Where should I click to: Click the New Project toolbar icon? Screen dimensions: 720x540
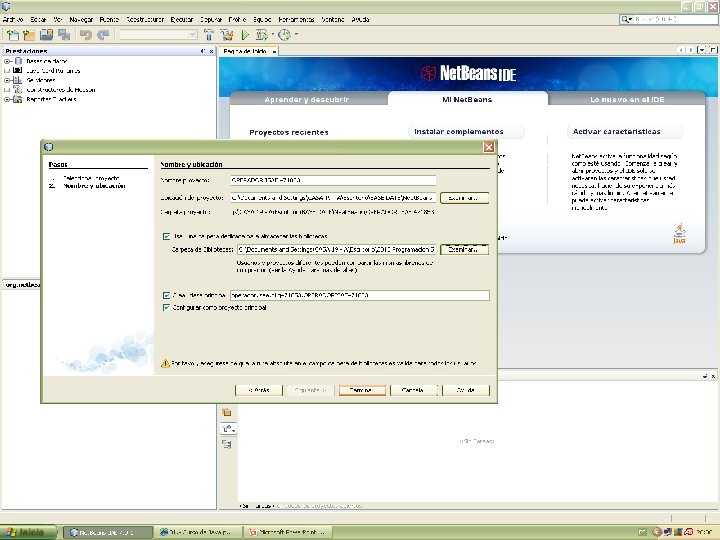click(x=29, y=34)
